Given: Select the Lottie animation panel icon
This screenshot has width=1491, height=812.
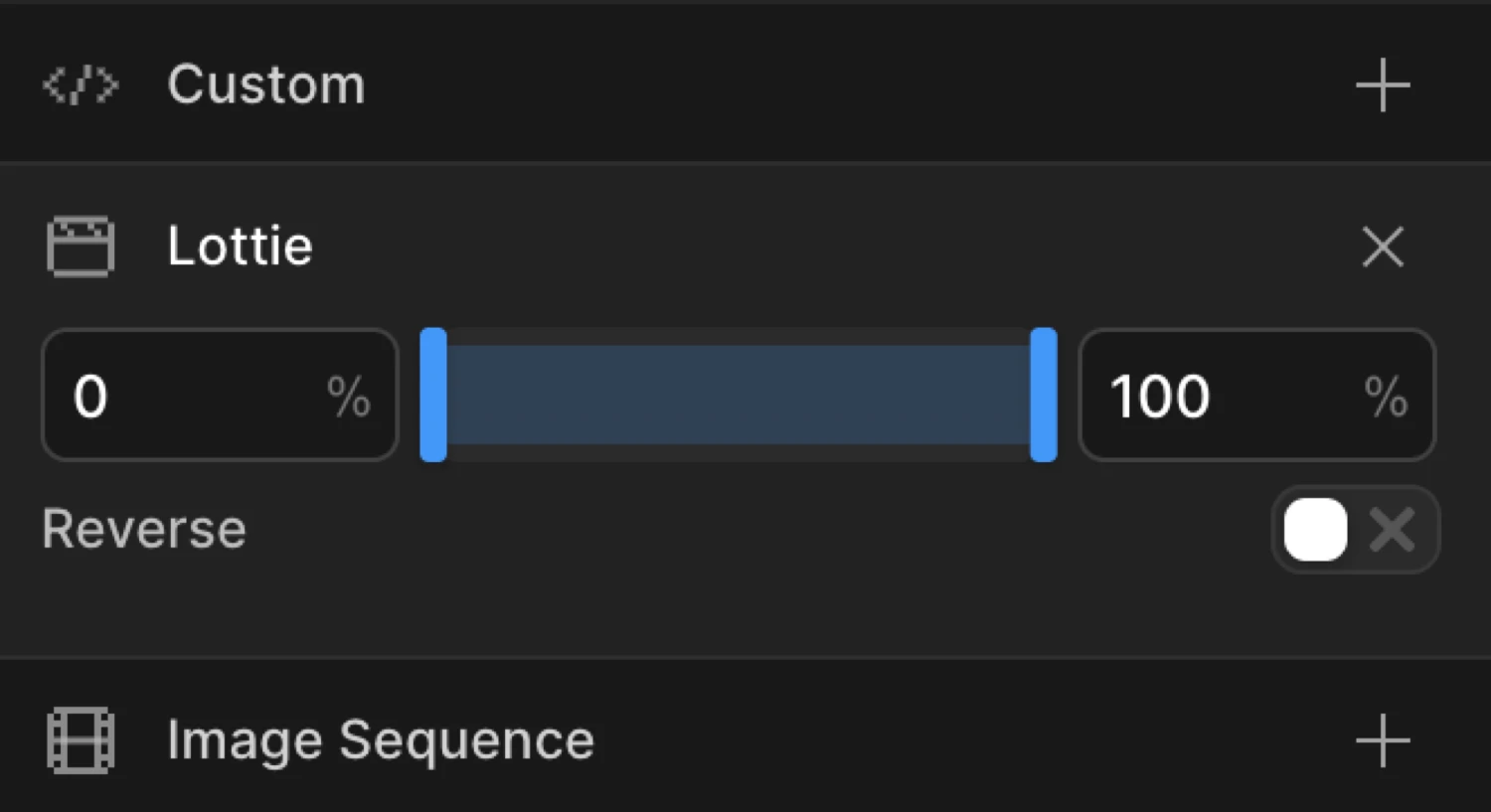Looking at the screenshot, I should (80, 245).
